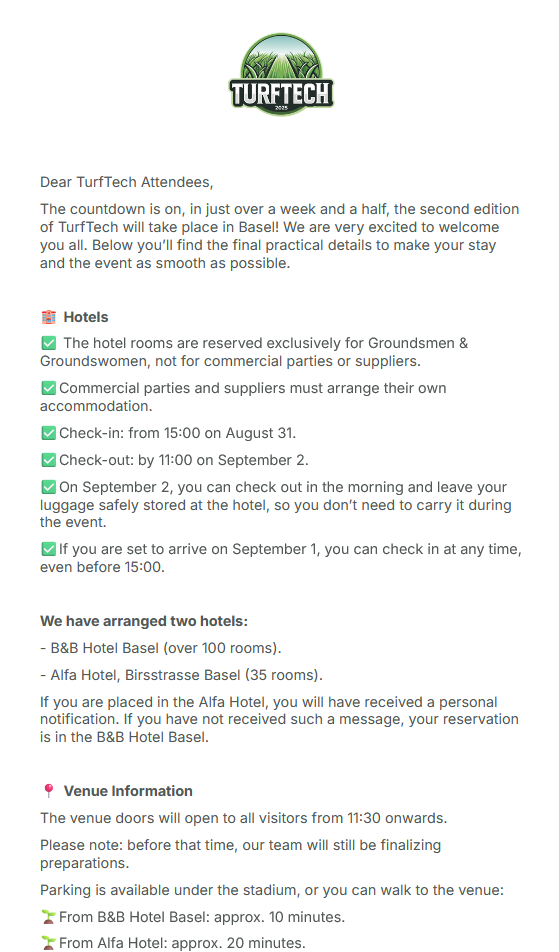Click the TurfTech logo image
559x952 pixels.
point(281,74)
